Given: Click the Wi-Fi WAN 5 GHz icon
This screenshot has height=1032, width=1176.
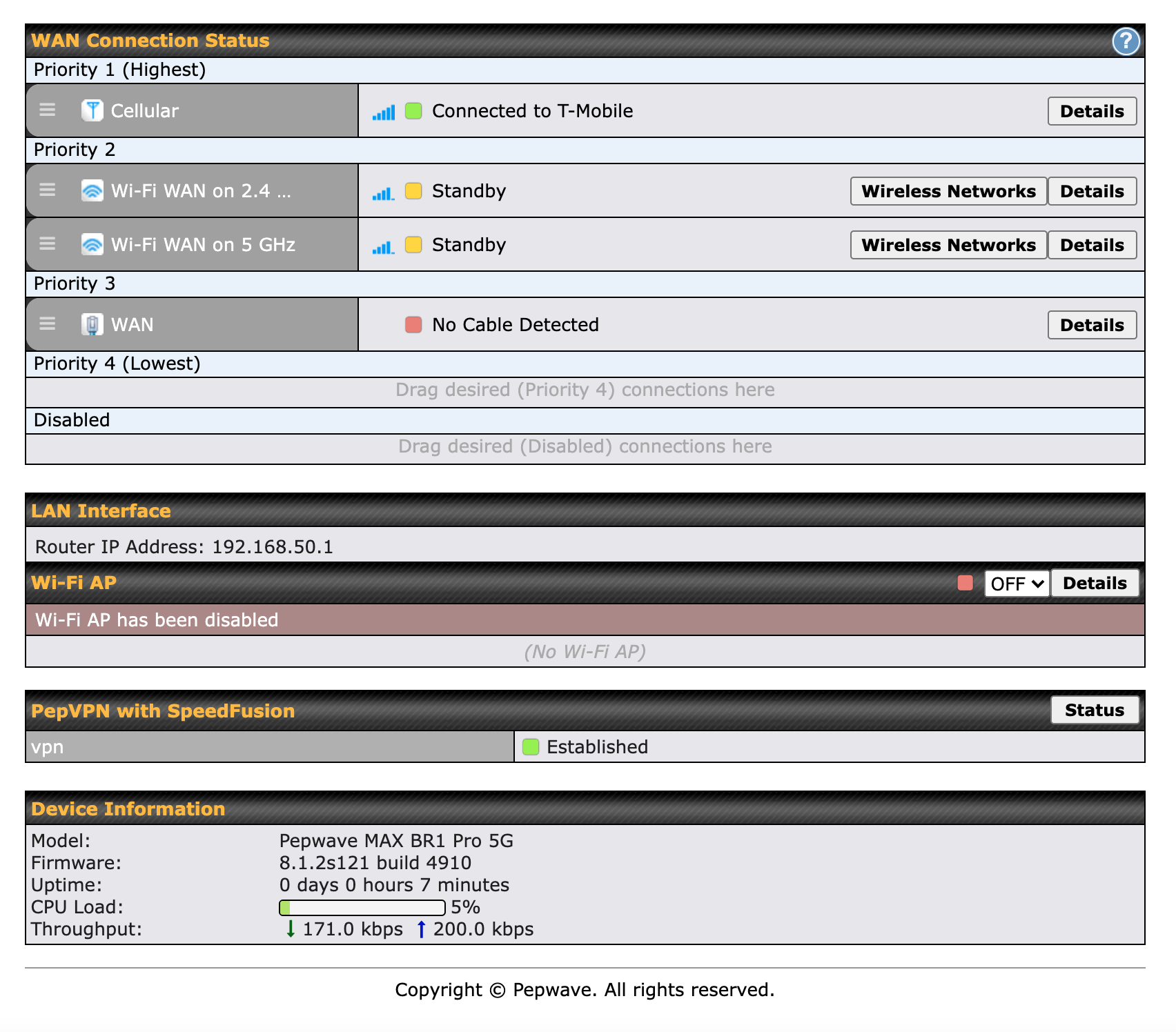Looking at the screenshot, I should 92,244.
